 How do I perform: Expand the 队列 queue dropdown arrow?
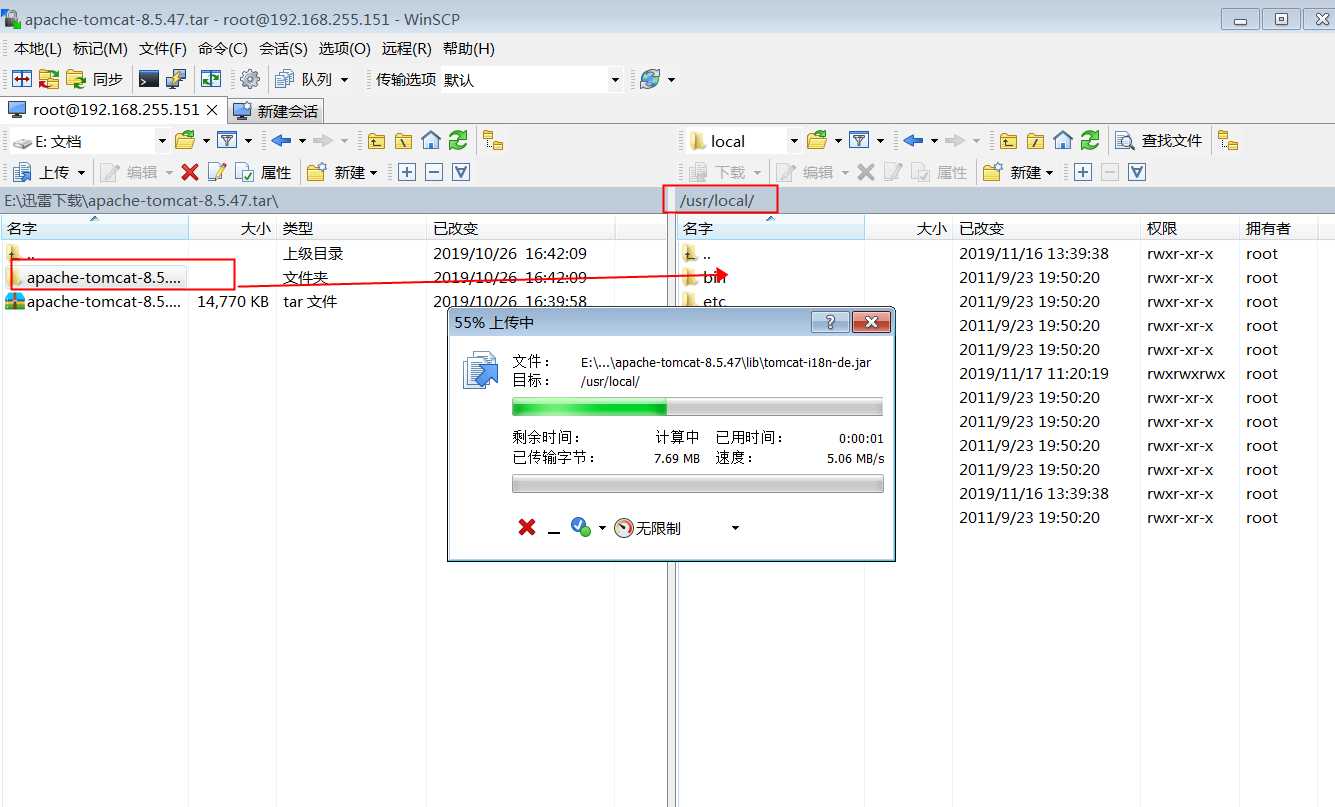345,79
